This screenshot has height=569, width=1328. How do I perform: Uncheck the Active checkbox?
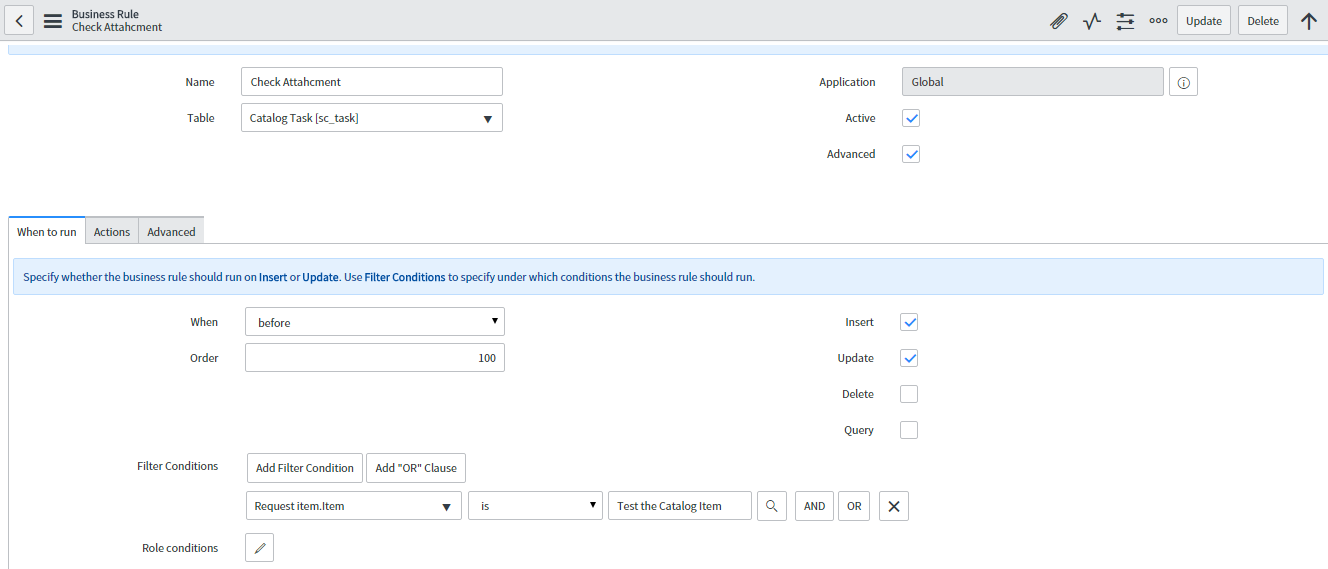[911, 118]
